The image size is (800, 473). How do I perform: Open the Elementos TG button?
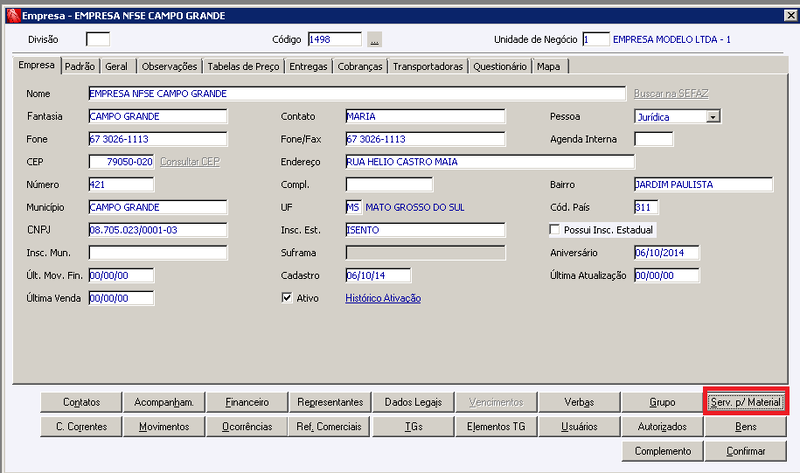coord(496,427)
